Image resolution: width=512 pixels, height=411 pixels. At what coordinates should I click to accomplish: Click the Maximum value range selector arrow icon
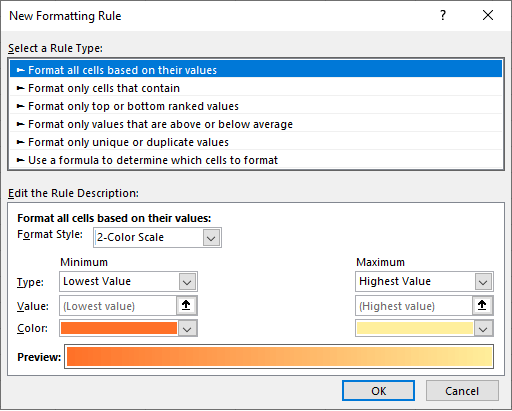pos(482,305)
